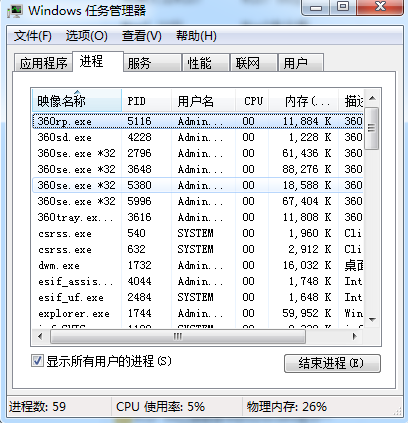Click the vertical scrollbar thumb
The width and height of the screenshot is (408, 423).
372,128
